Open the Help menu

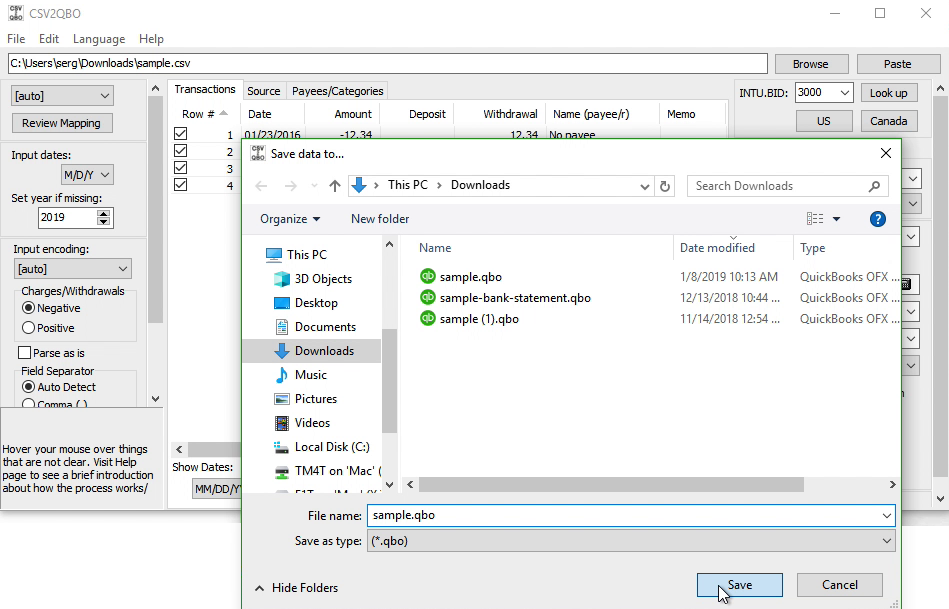pyautogui.click(x=151, y=39)
